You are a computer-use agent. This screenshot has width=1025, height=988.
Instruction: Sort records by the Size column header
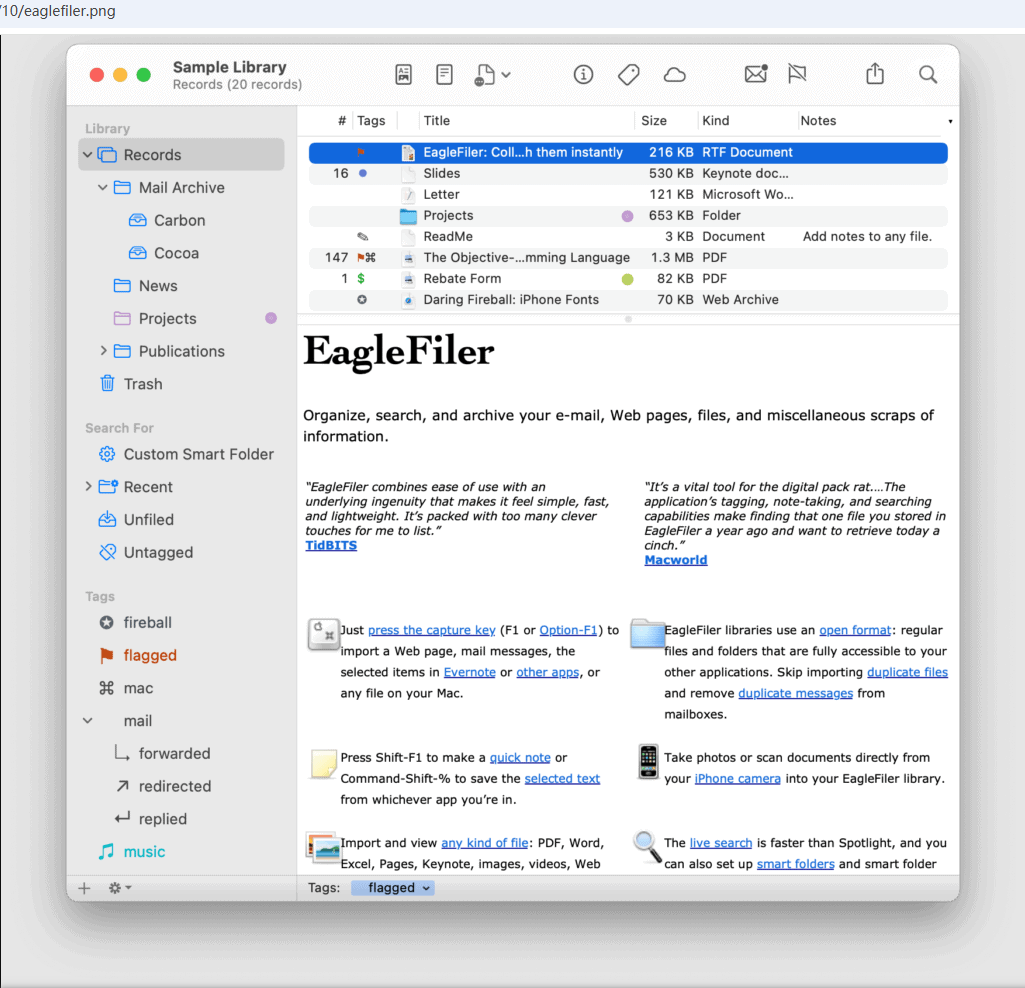tap(654, 121)
